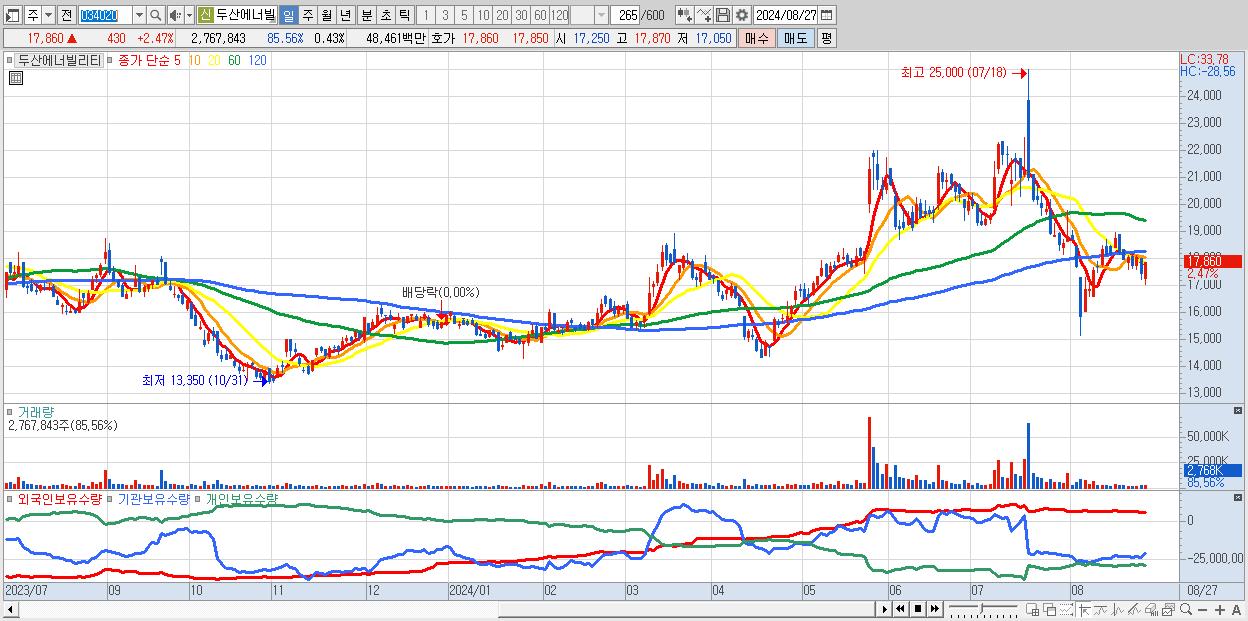This screenshot has width=1248, height=621.
Task: Click the 매수 buy button
Action: tap(757, 38)
